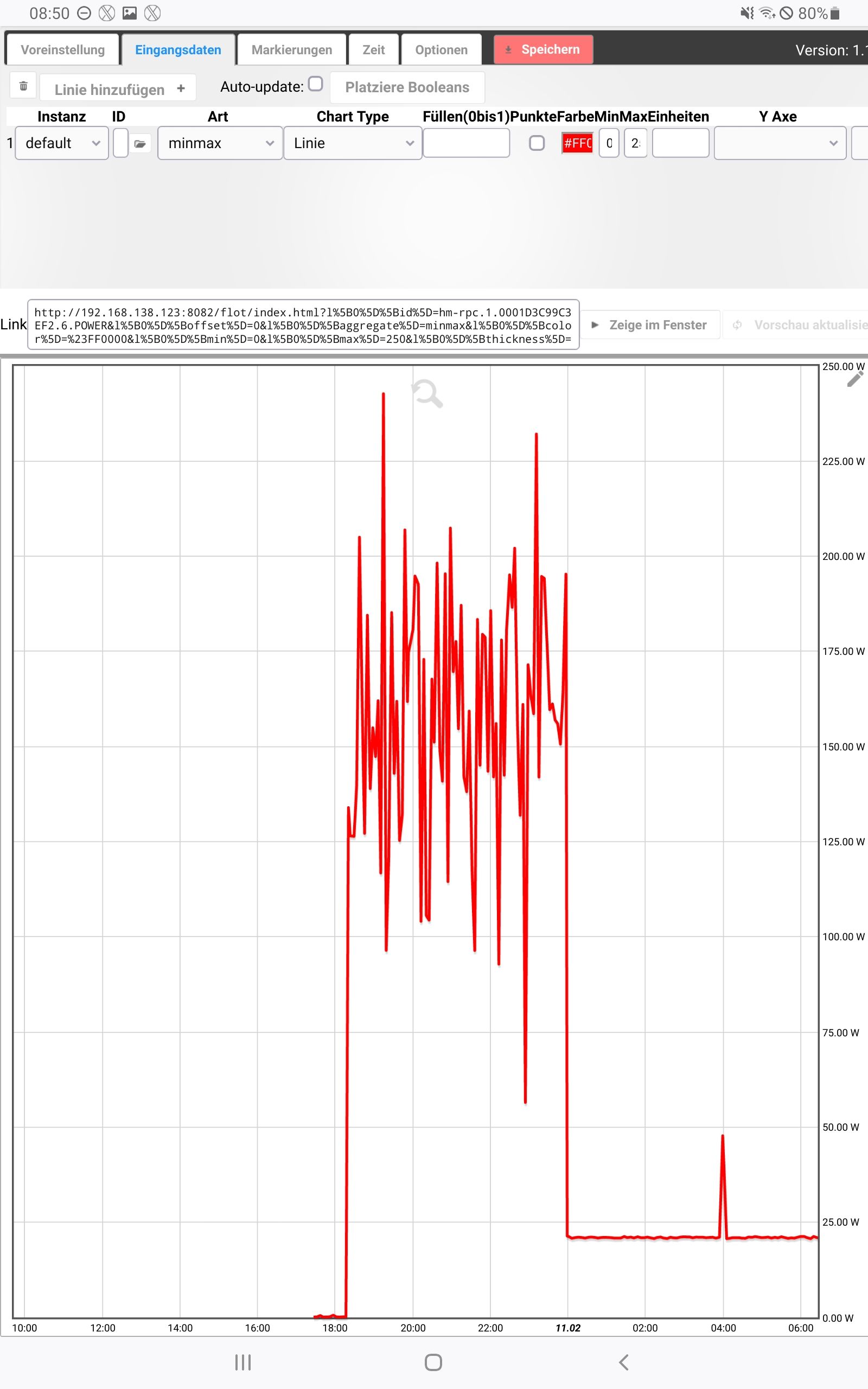Click the Einheiten units input field
The image size is (868, 1389).
tap(680, 143)
